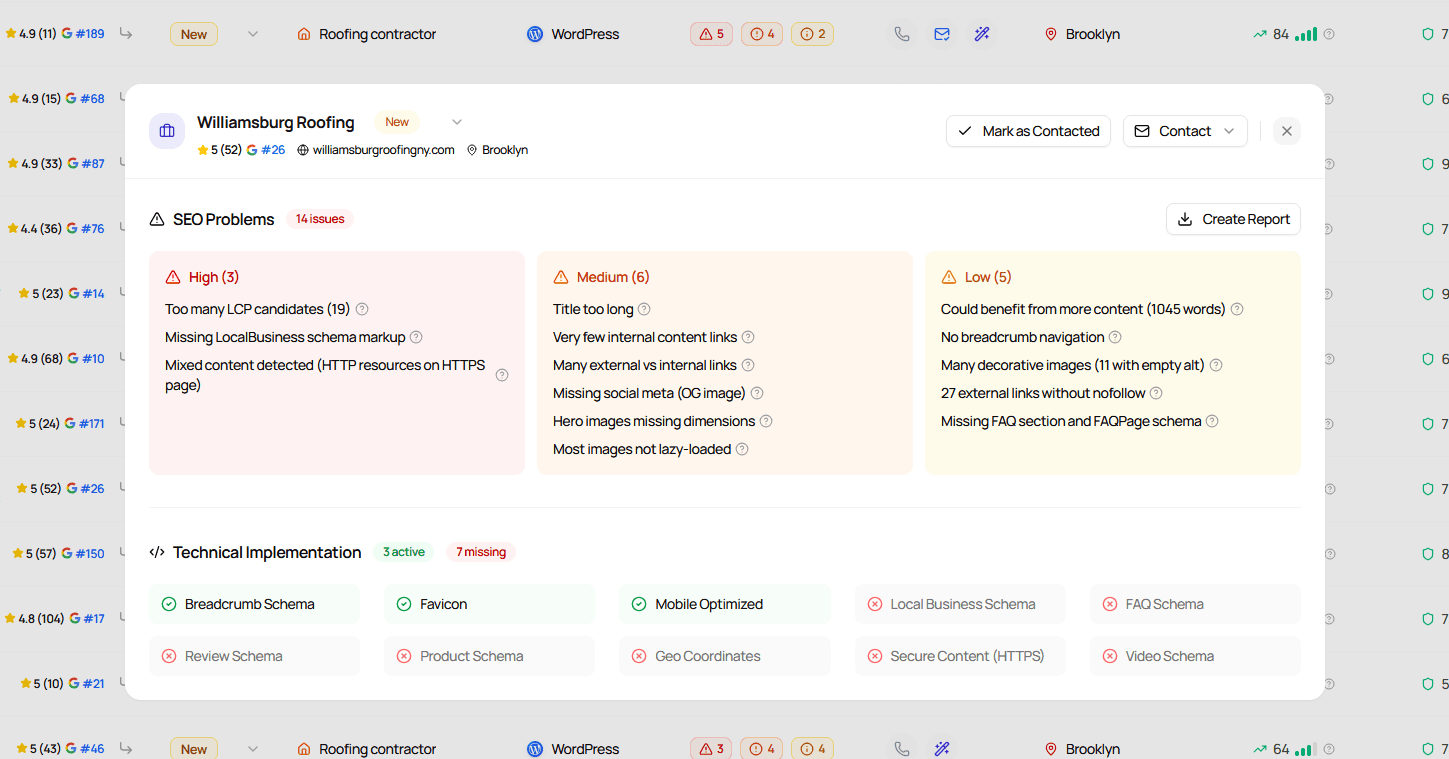The width and height of the screenshot is (1449, 759).
Task: Click the Mark as Contacted button
Action: 1028,130
